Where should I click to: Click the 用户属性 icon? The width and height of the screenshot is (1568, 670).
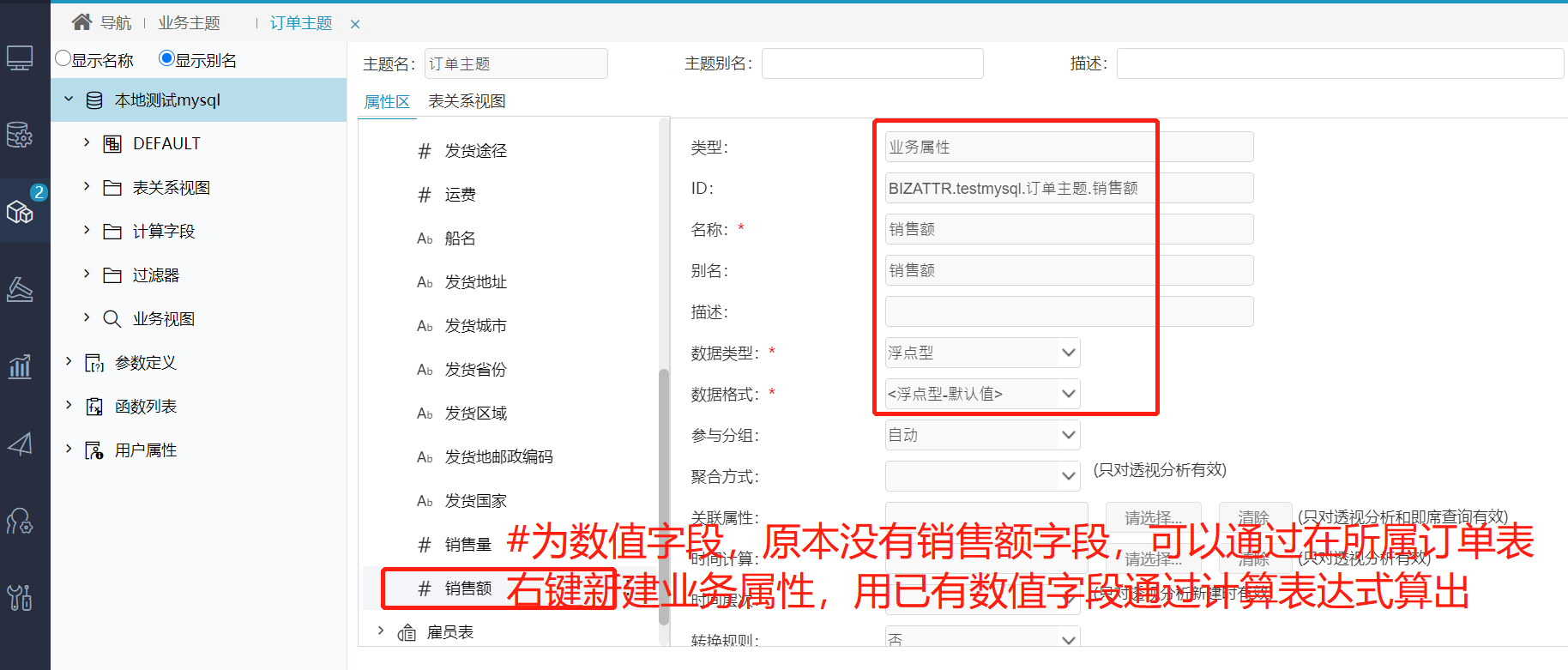[94, 450]
